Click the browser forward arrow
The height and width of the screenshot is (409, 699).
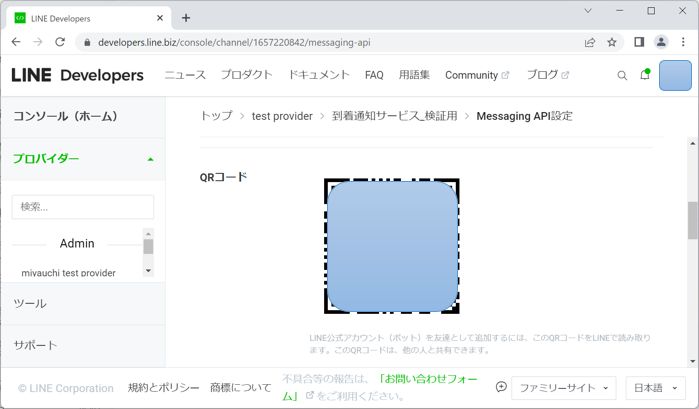tap(38, 42)
